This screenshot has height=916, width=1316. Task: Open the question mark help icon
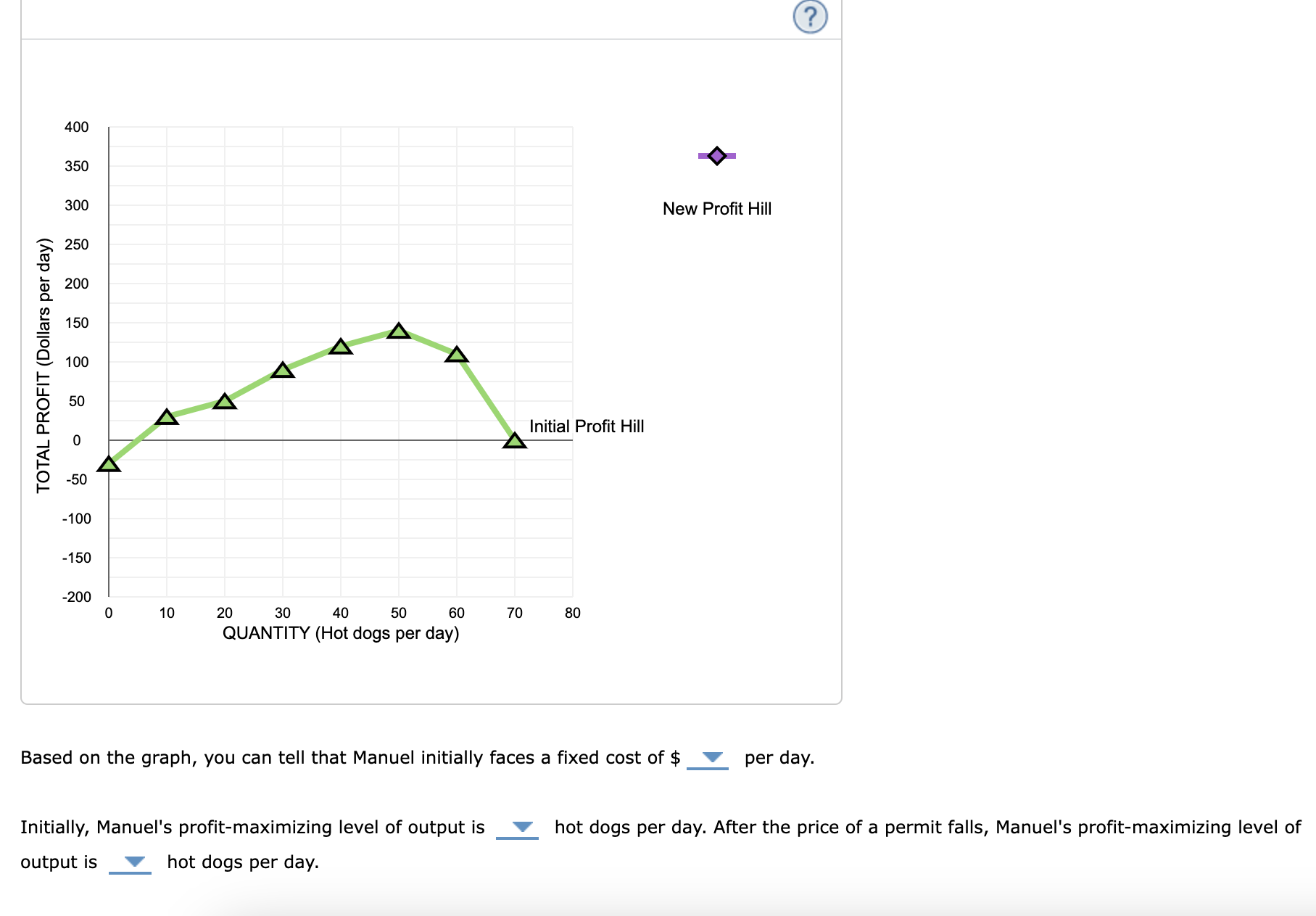click(810, 17)
